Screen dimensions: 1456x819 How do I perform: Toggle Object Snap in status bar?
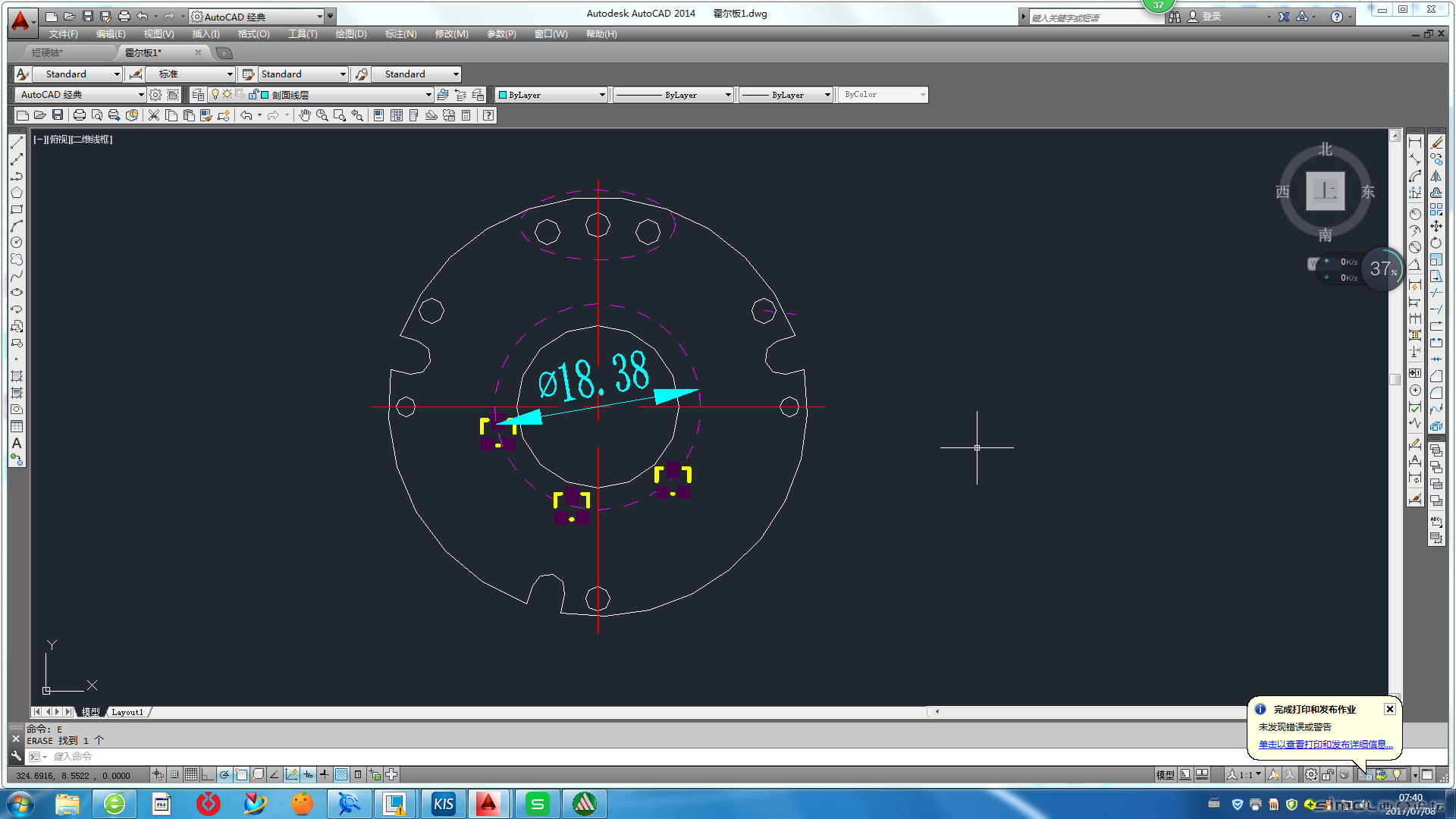(241, 774)
